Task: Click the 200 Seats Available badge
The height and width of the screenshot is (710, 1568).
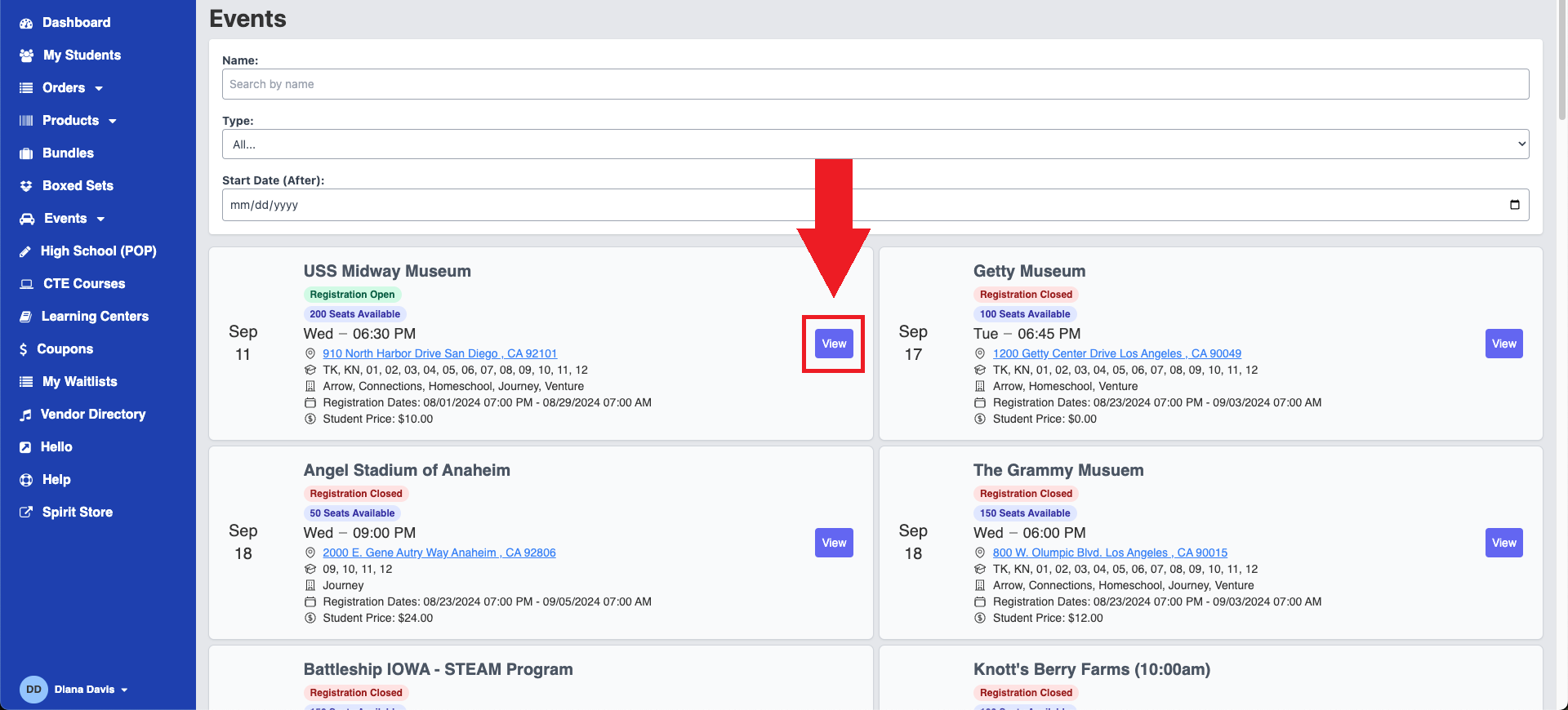Action: point(354,314)
